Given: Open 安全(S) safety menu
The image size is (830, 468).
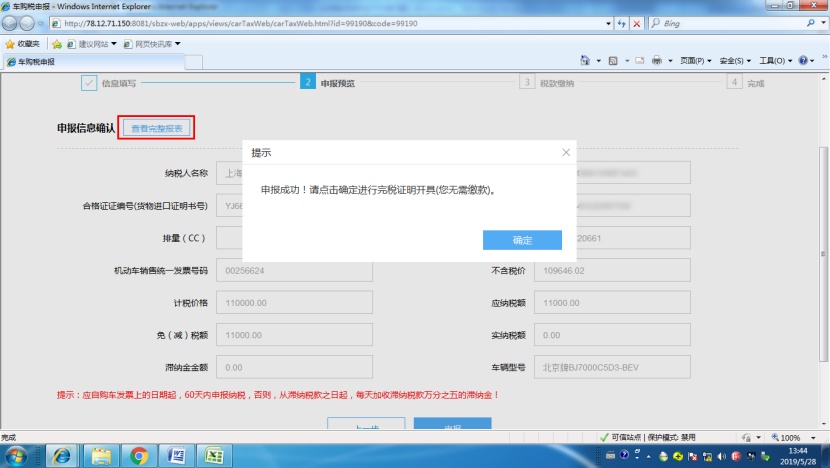Looking at the screenshot, I should click(735, 61).
